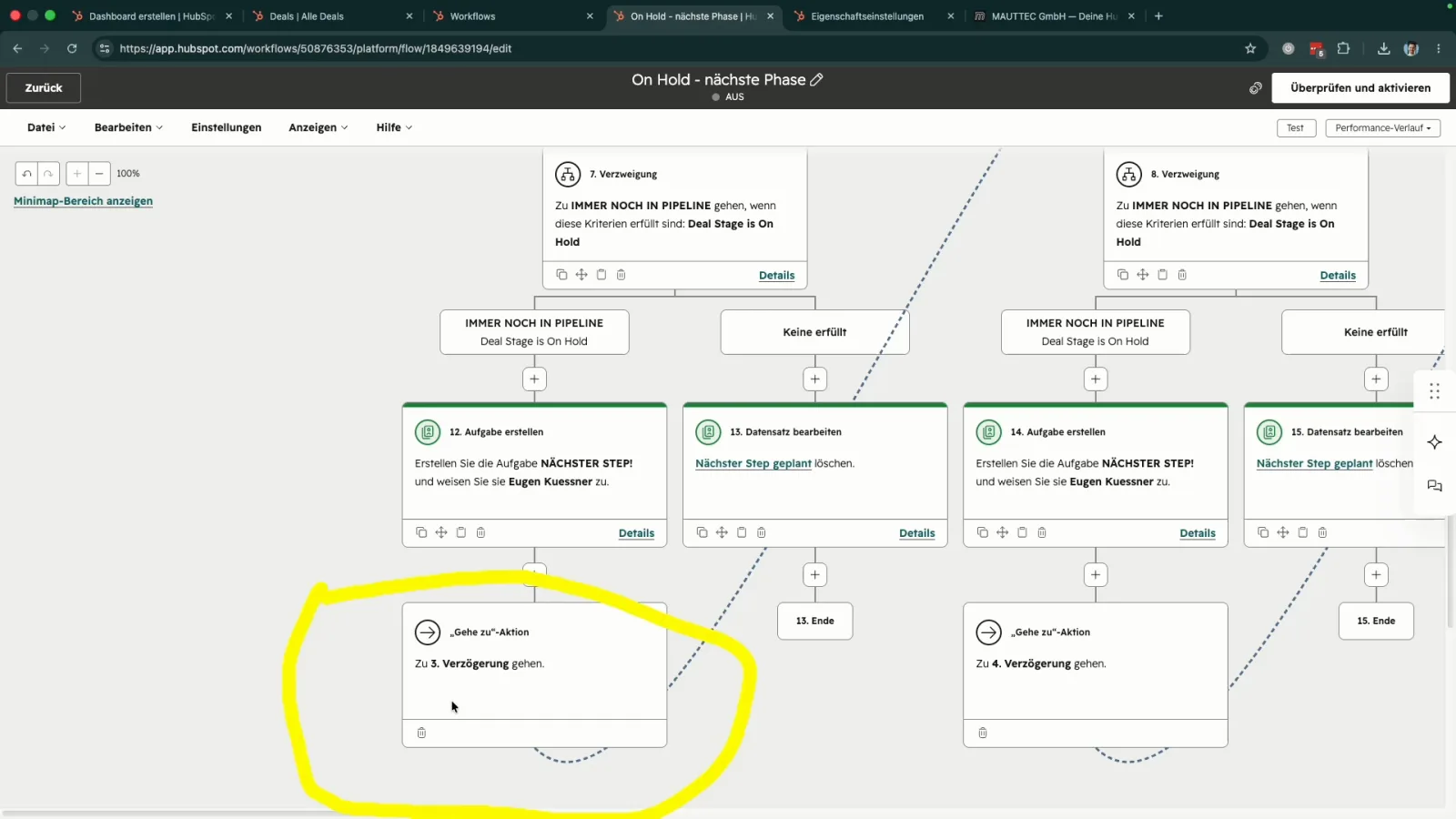The height and width of the screenshot is (819, 1456).
Task: Clone action 7. Verzweigung with copy icon
Action: click(x=561, y=275)
